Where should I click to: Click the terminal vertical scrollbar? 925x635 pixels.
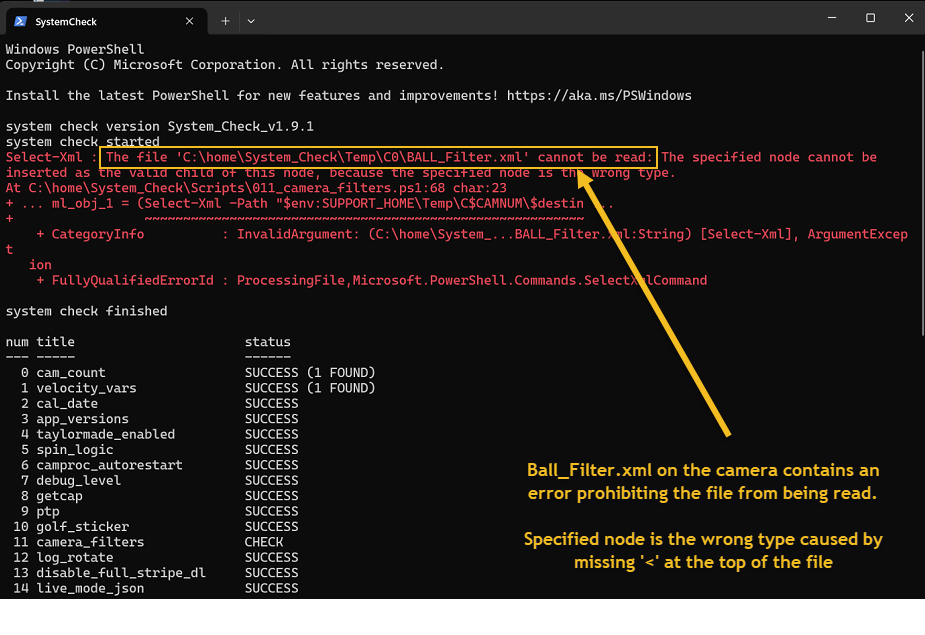[922, 194]
